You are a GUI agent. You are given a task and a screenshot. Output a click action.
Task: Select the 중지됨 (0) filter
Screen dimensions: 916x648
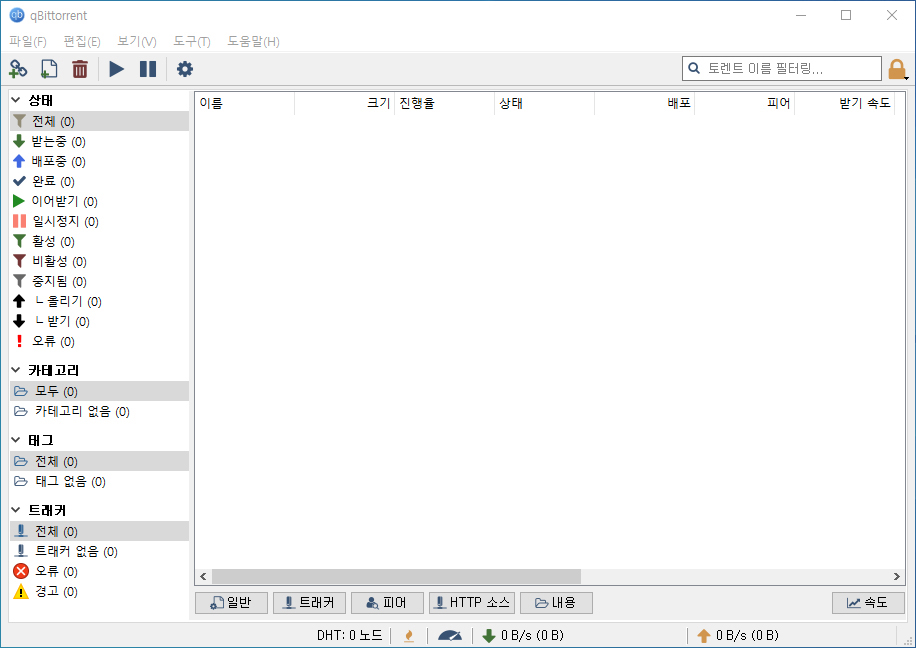(99, 281)
